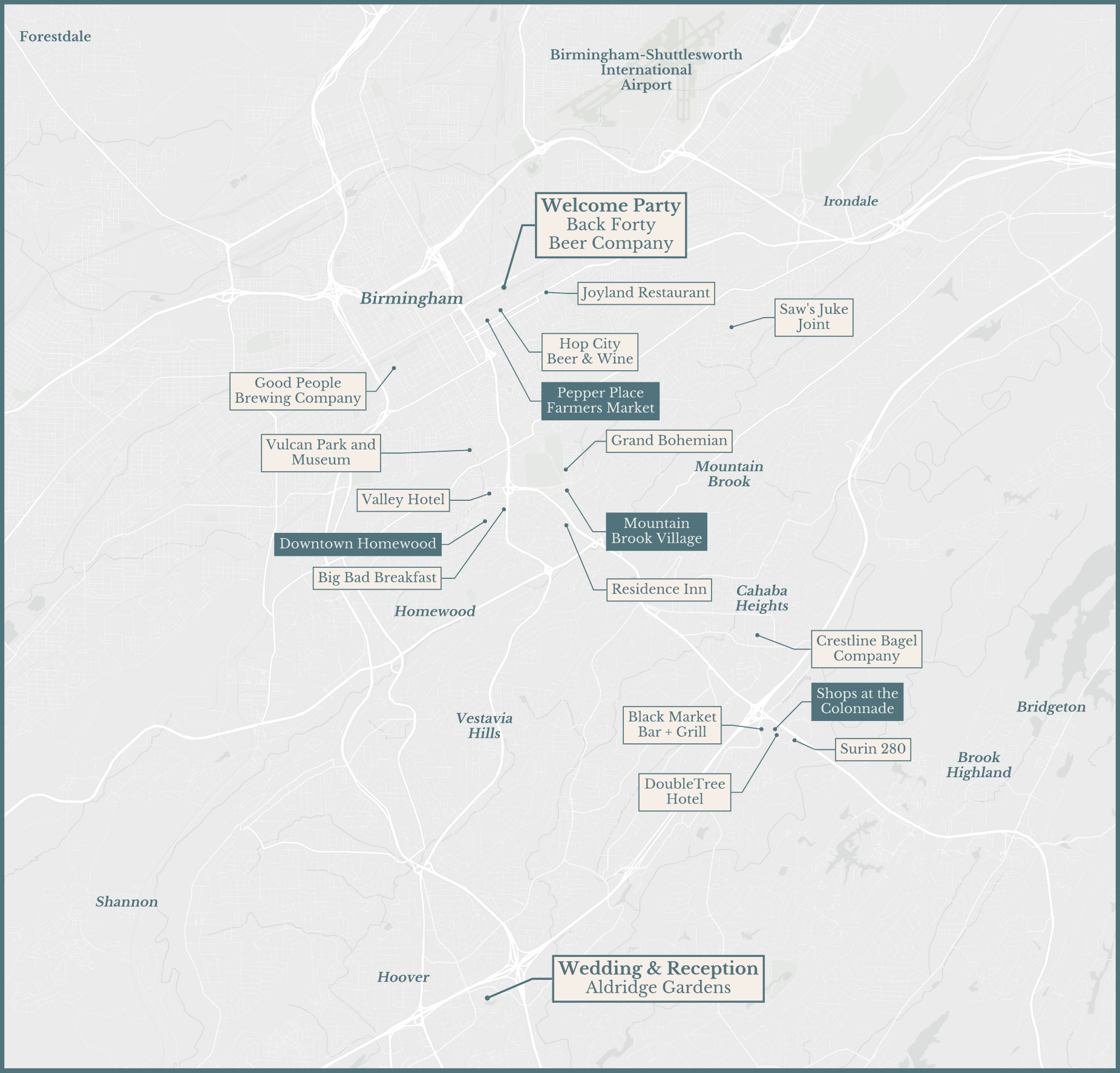Select the Crestline Bagel Company label

tap(866, 648)
